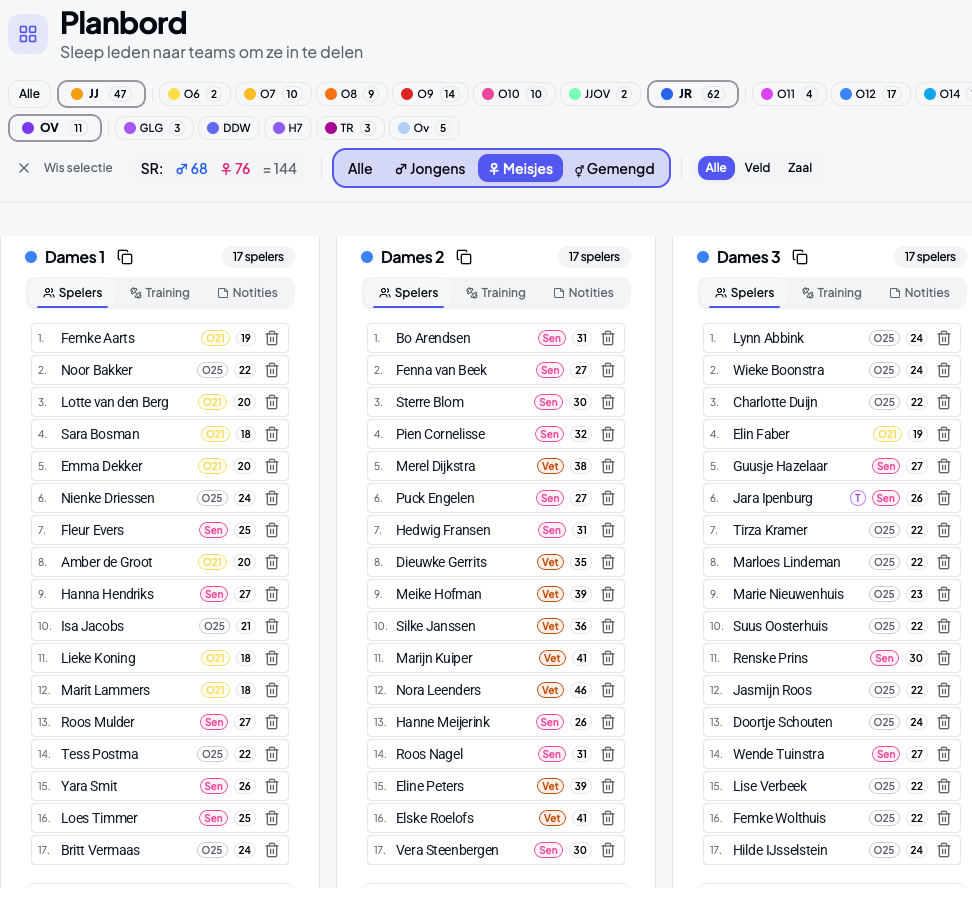This screenshot has width=972, height=903.
Task: Toggle the Veld filter option
Action: [757, 168]
